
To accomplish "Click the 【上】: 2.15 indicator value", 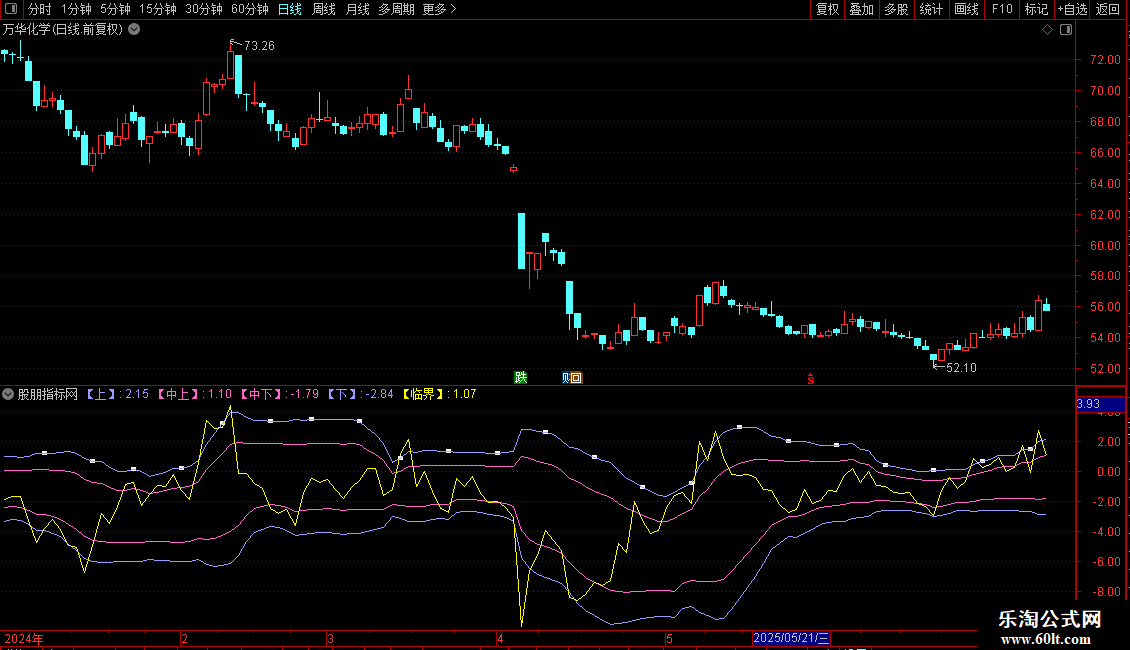I will tap(117, 394).
